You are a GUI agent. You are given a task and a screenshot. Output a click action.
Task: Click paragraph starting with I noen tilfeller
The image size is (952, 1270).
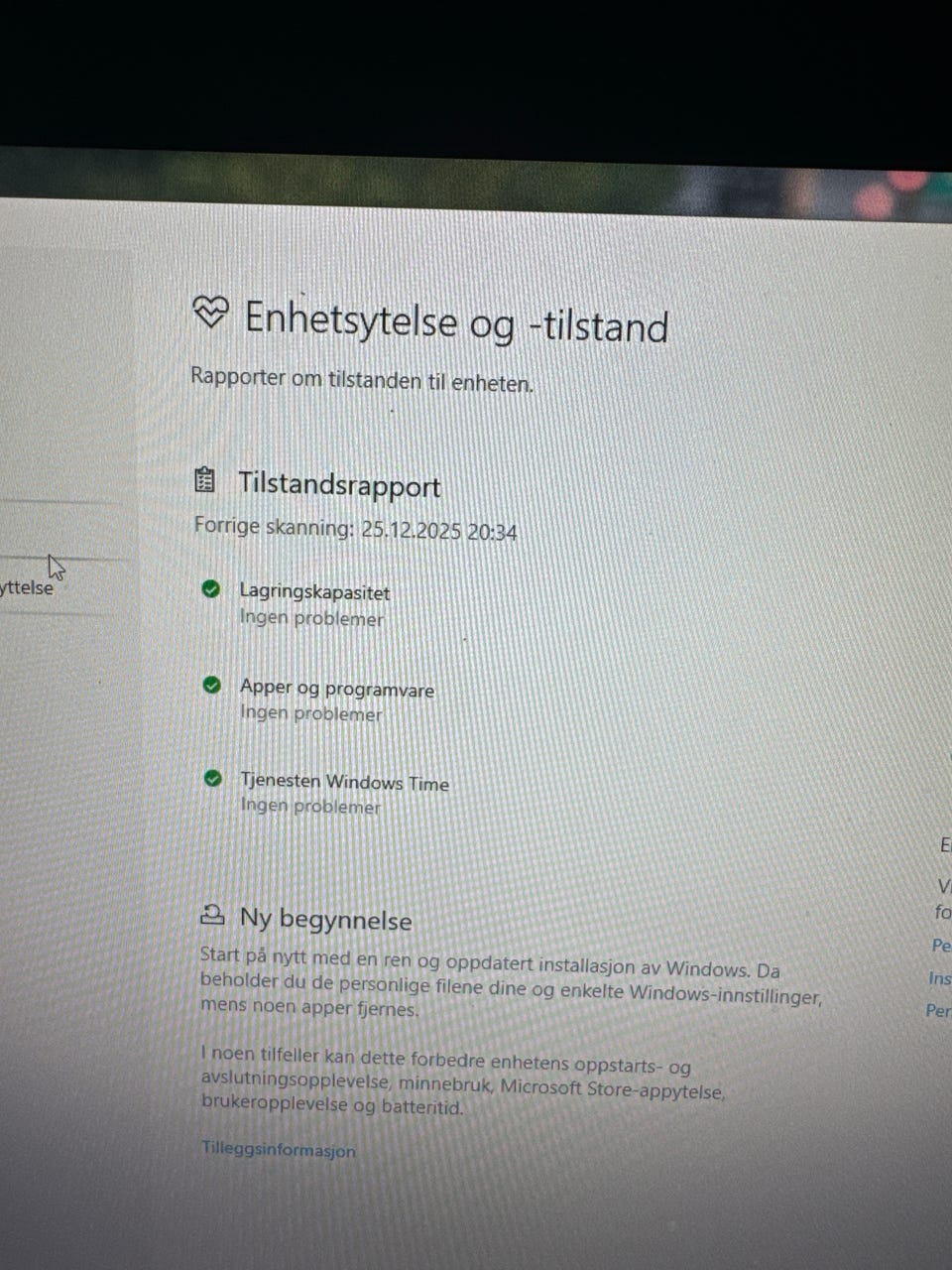coord(463,1080)
